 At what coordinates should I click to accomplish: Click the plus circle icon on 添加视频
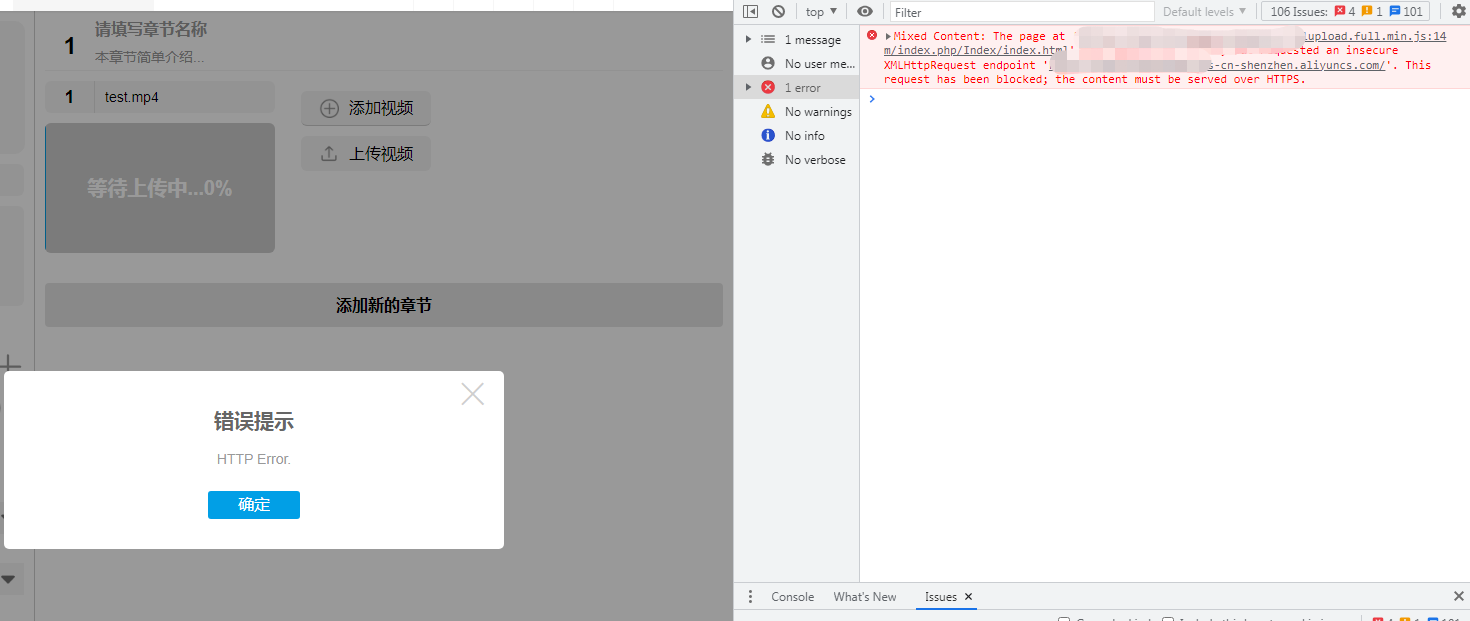coord(329,108)
